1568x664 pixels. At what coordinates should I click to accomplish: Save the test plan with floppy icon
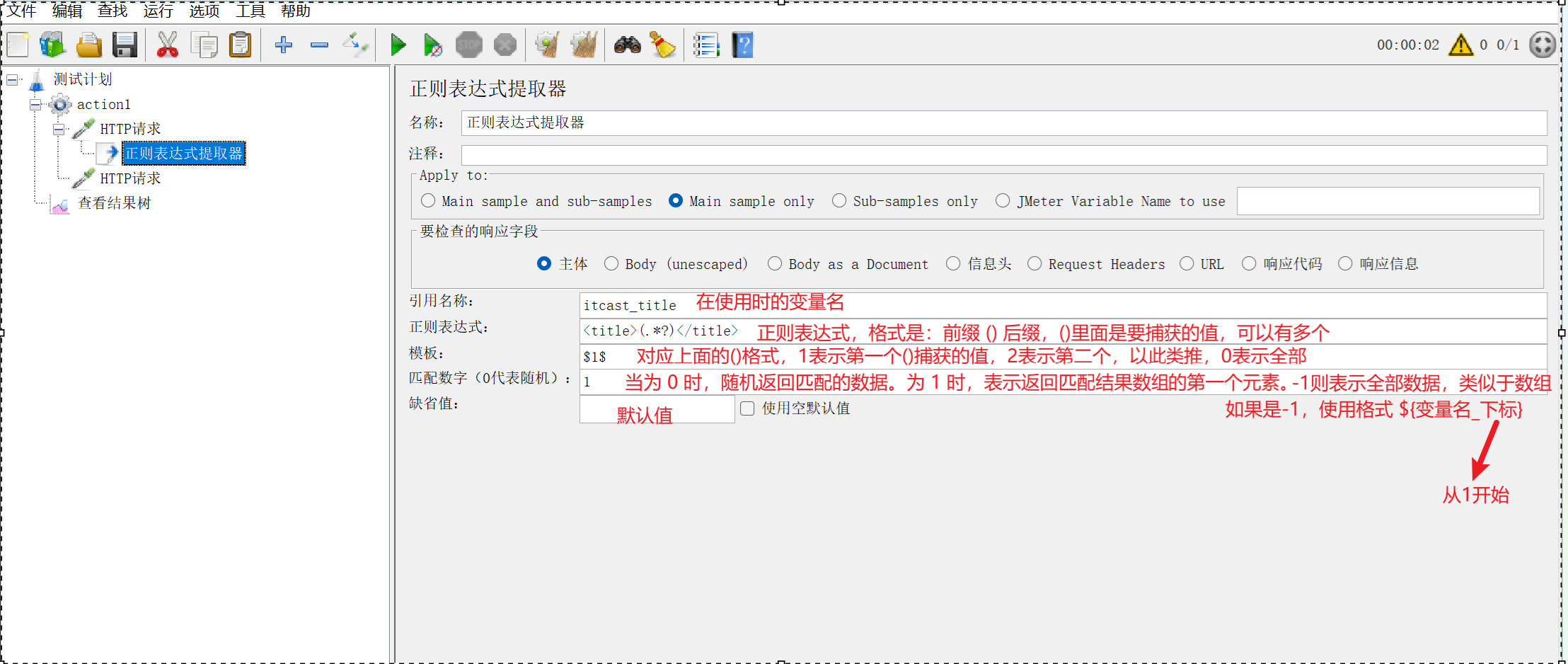pos(125,45)
